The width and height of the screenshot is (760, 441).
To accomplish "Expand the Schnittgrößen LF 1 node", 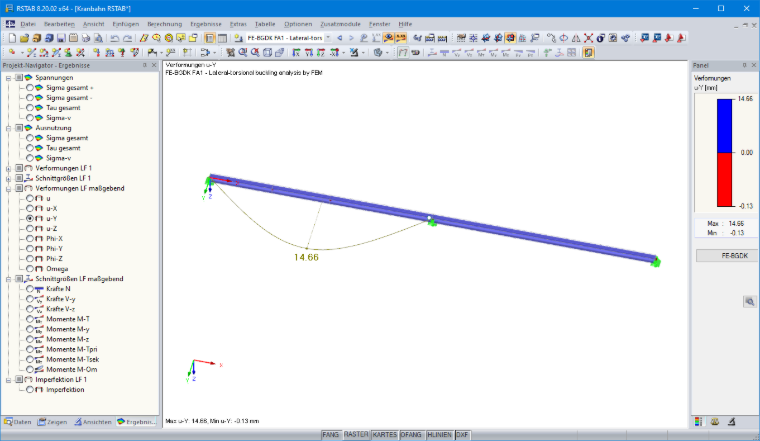I will [x=8, y=178].
